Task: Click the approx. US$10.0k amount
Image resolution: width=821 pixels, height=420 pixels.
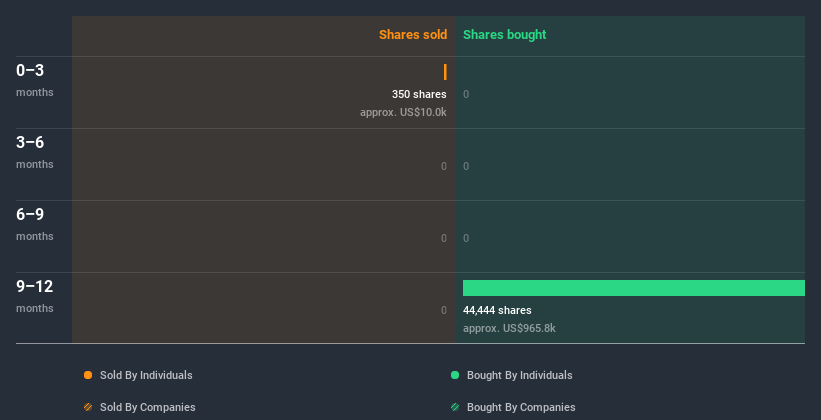Action: pyautogui.click(x=403, y=112)
